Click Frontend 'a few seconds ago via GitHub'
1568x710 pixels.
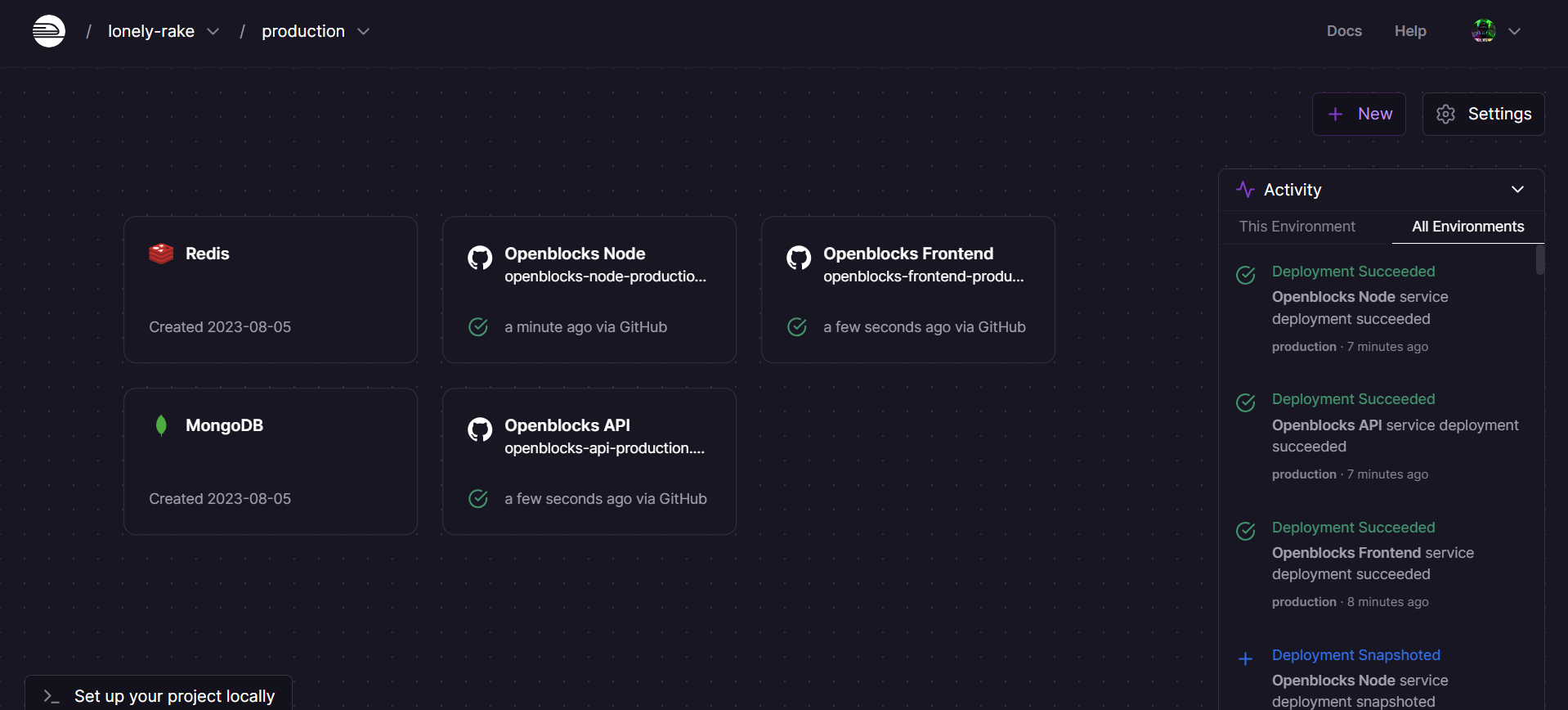tap(924, 327)
